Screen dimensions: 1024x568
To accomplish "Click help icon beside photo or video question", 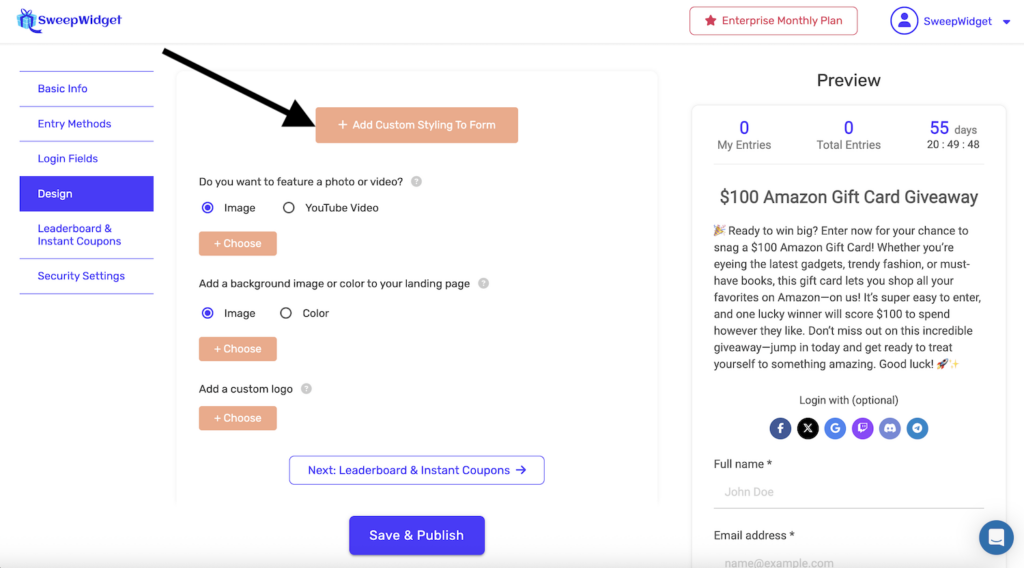I will pyautogui.click(x=416, y=182).
